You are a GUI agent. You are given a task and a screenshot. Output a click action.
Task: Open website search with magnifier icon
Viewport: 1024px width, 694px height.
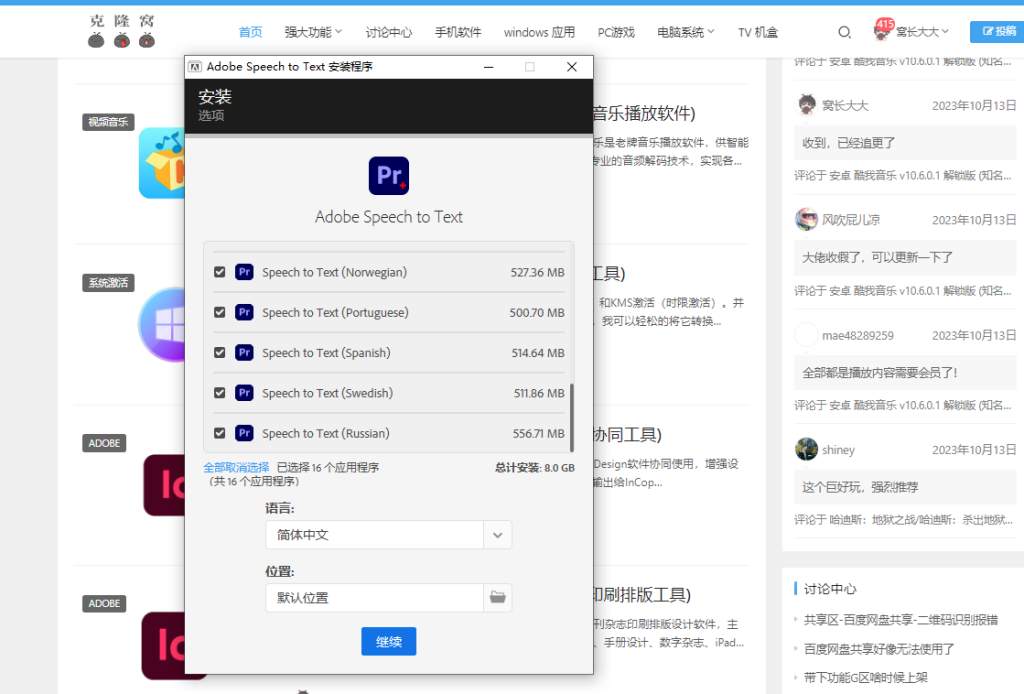(844, 32)
